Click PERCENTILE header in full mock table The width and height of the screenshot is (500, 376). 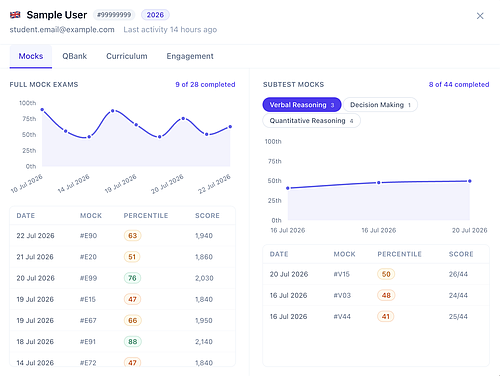tap(146, 216)
